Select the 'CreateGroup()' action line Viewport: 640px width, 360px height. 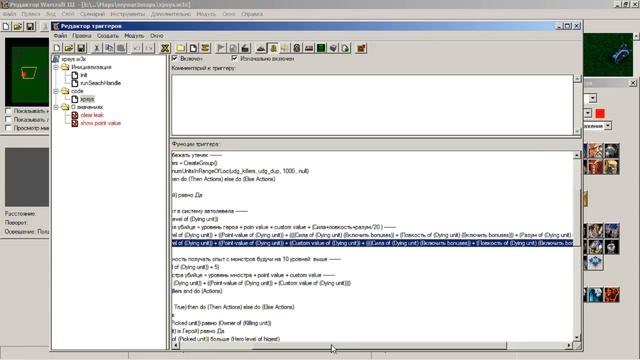(195, 163)
